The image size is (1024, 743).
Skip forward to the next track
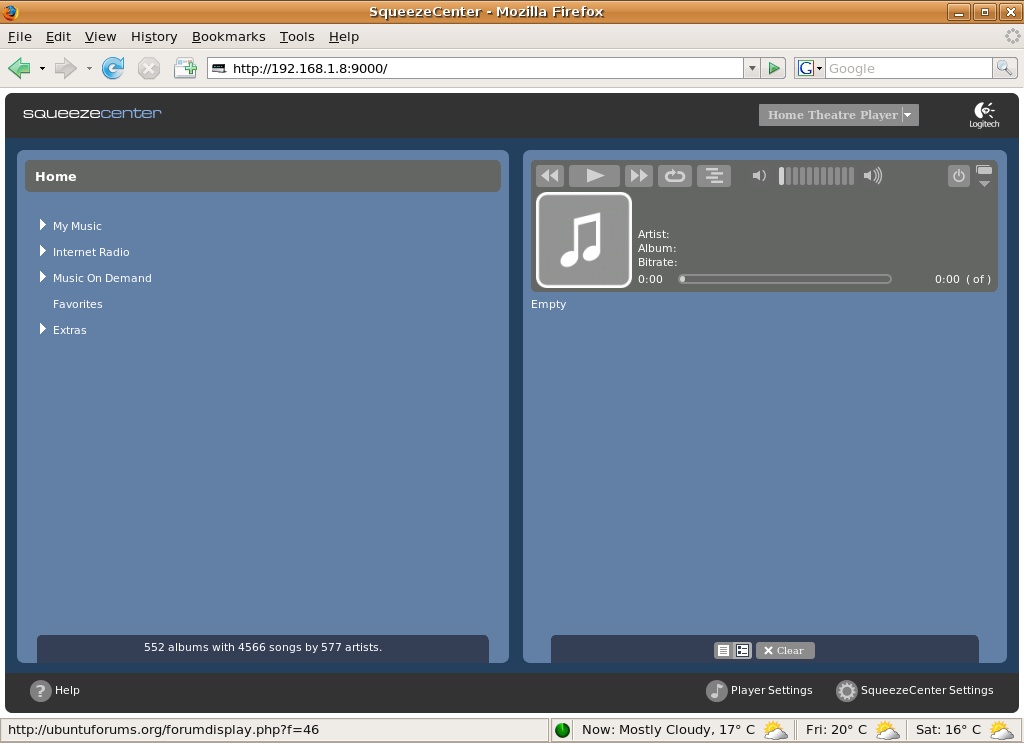pyautogui.click(x=638, y=176)
